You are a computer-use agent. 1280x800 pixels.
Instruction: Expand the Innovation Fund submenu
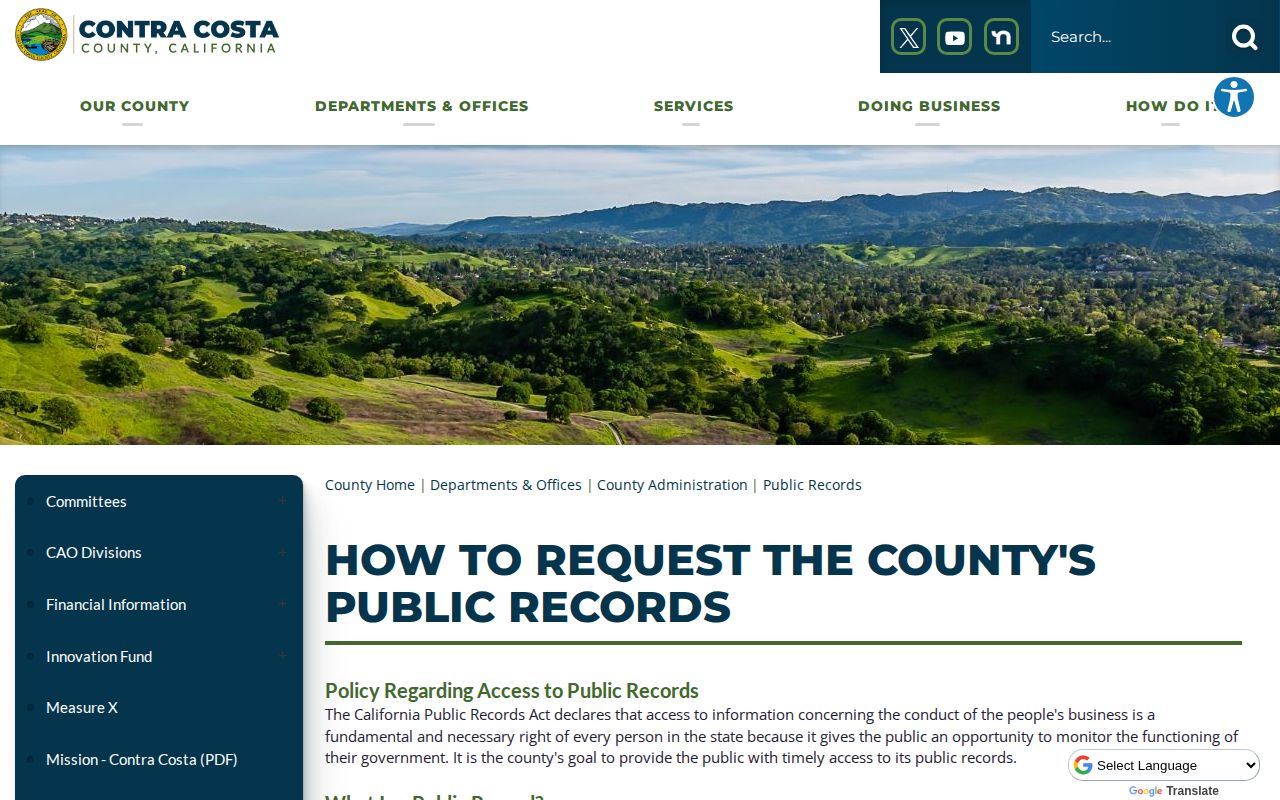(282, 656)
